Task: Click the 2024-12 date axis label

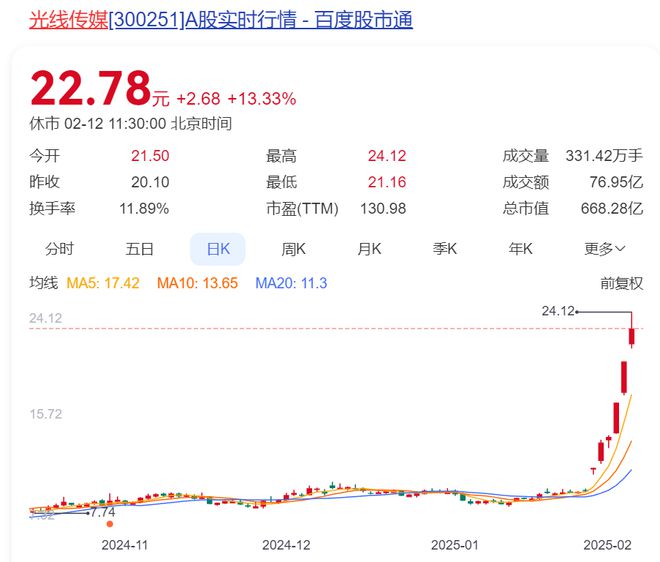Action: pyautogui.click(x=286, y=545)
